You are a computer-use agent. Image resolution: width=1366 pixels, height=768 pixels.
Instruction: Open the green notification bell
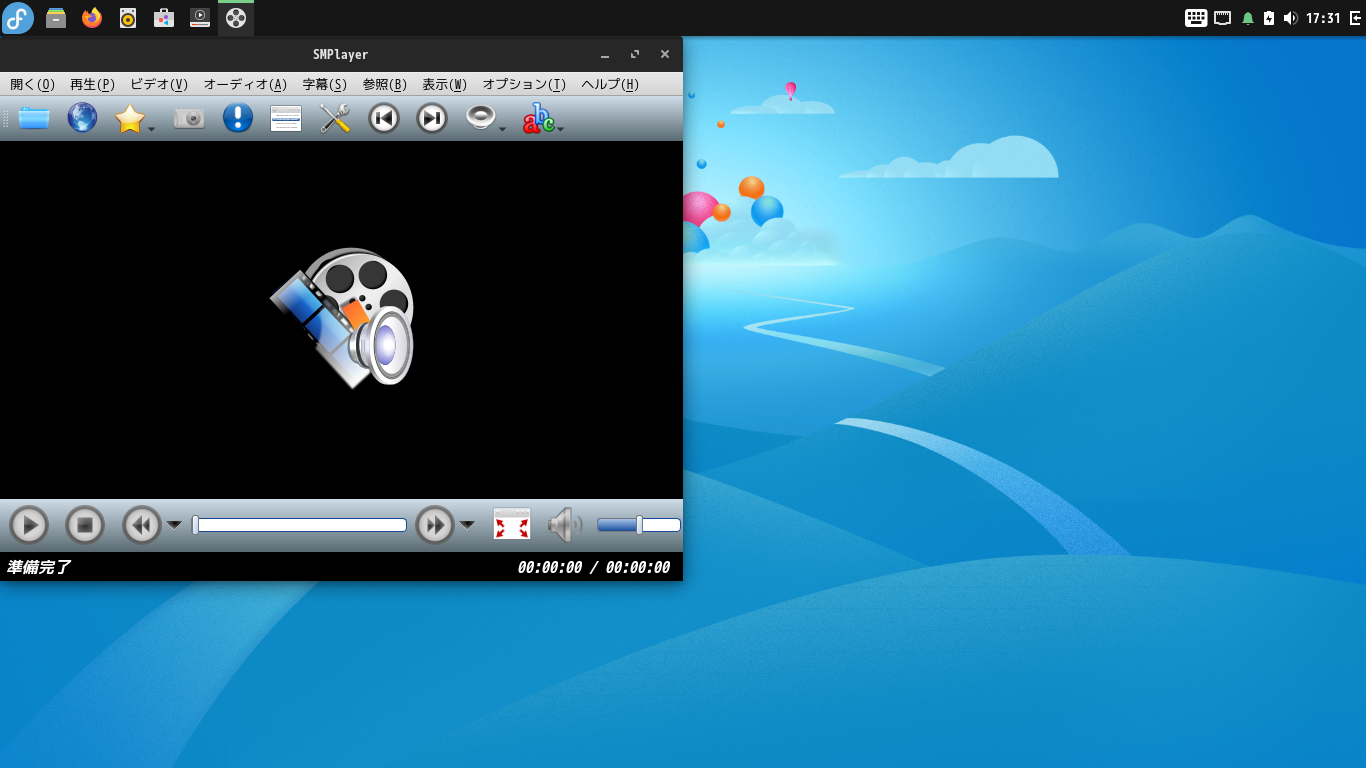(1248, 18)
